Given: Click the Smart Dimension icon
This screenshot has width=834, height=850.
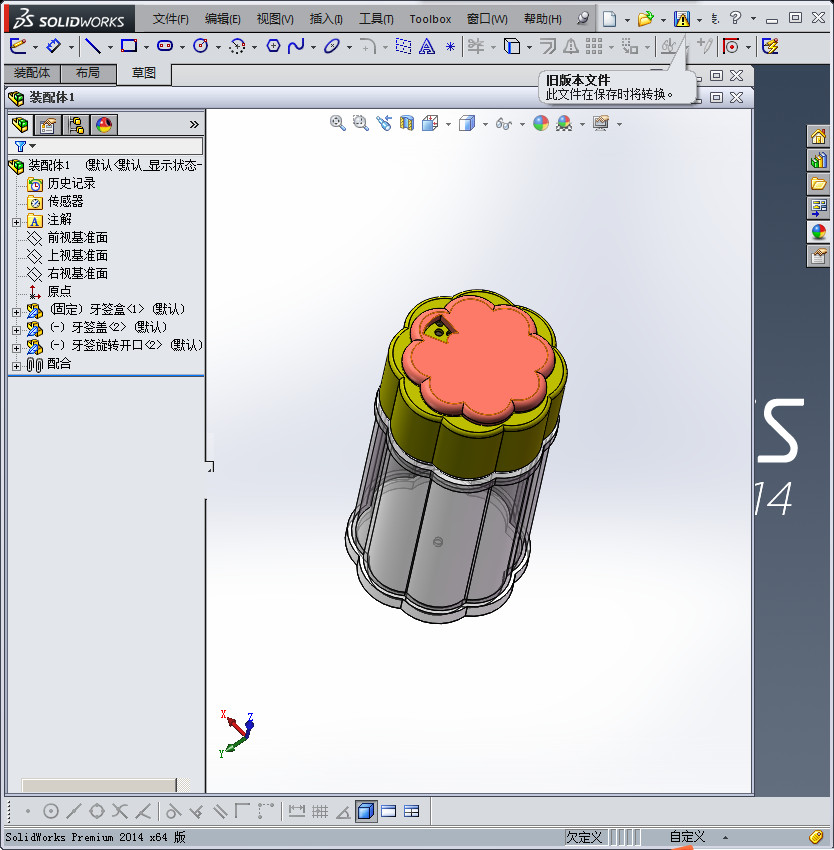Looking at the screenshot, I should point(53,46).
